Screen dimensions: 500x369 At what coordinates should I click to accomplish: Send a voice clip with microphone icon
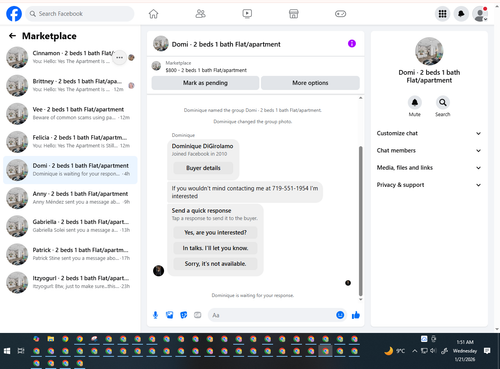(x=155, y=315)
